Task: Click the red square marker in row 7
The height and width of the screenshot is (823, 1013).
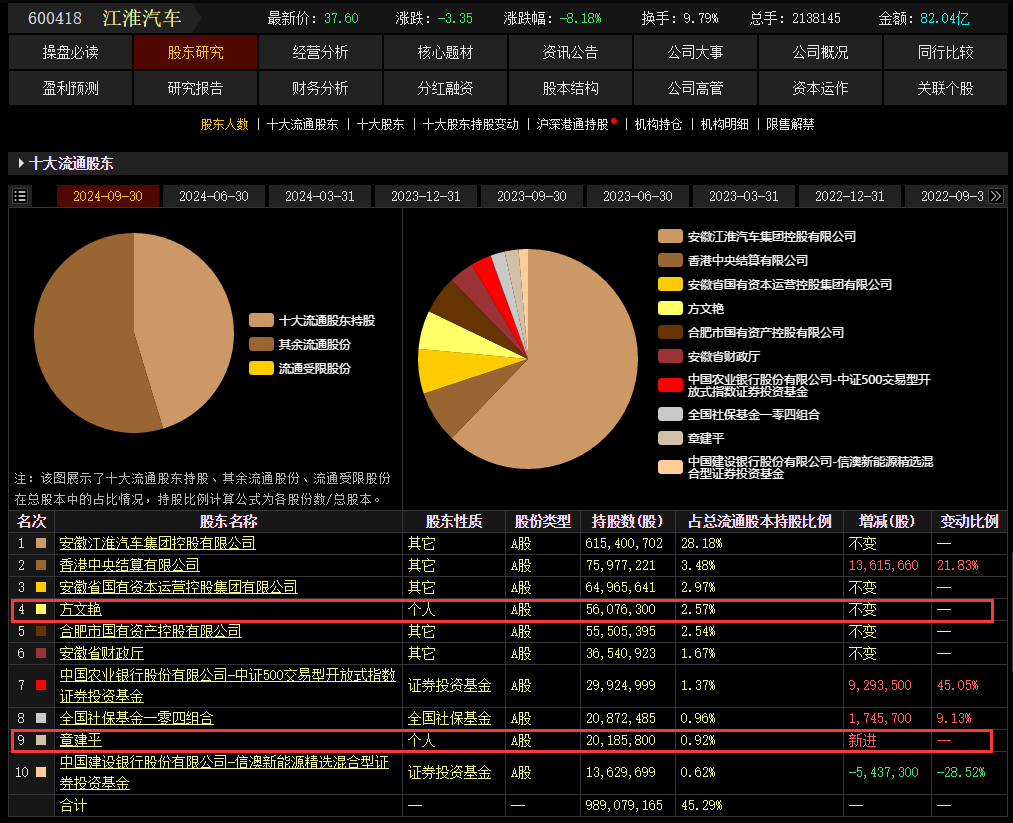Action: [41, 685]
